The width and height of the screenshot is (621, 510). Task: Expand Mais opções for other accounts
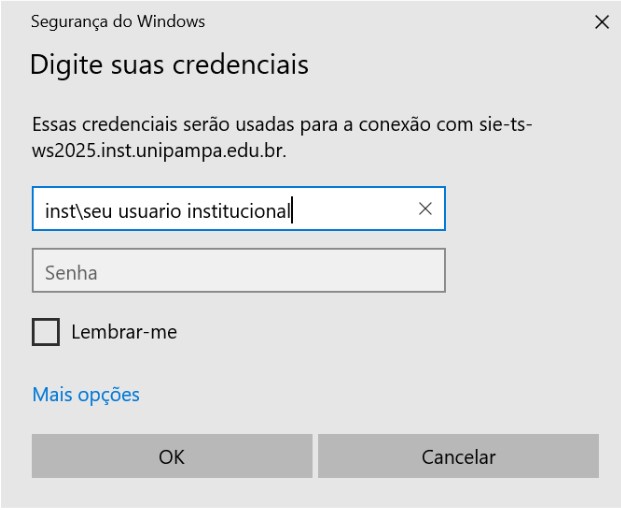click(86, 394)
